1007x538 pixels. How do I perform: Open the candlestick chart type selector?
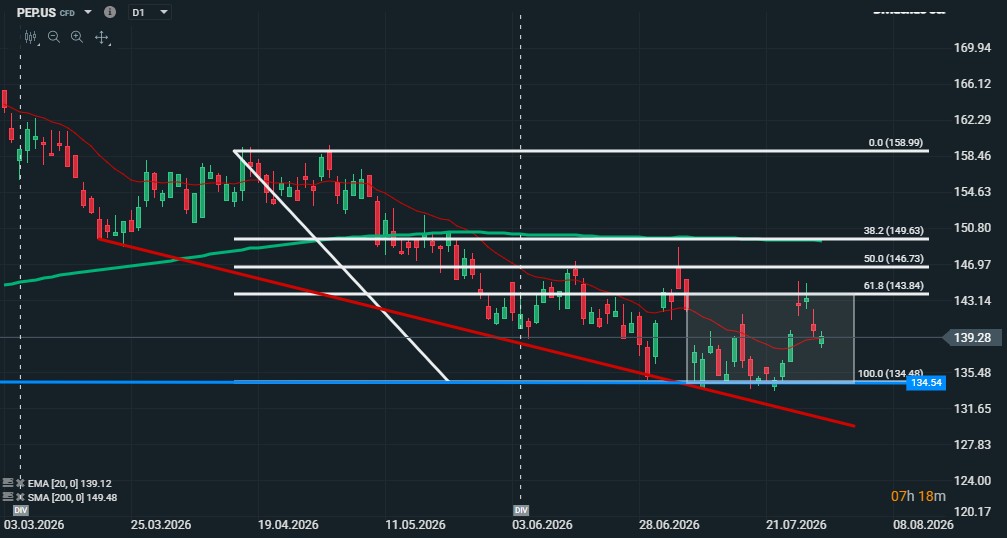(x=30, y=37)
